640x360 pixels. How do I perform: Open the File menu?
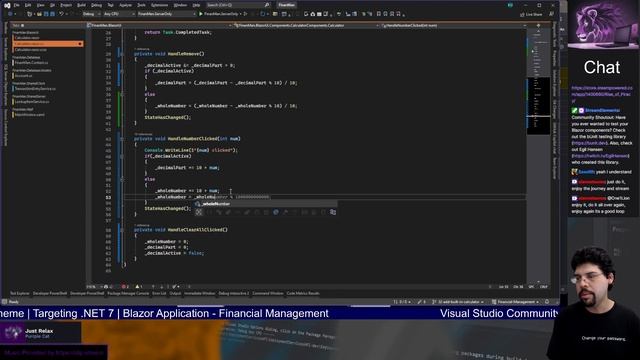pyautogui.click(x=17, y=5)
